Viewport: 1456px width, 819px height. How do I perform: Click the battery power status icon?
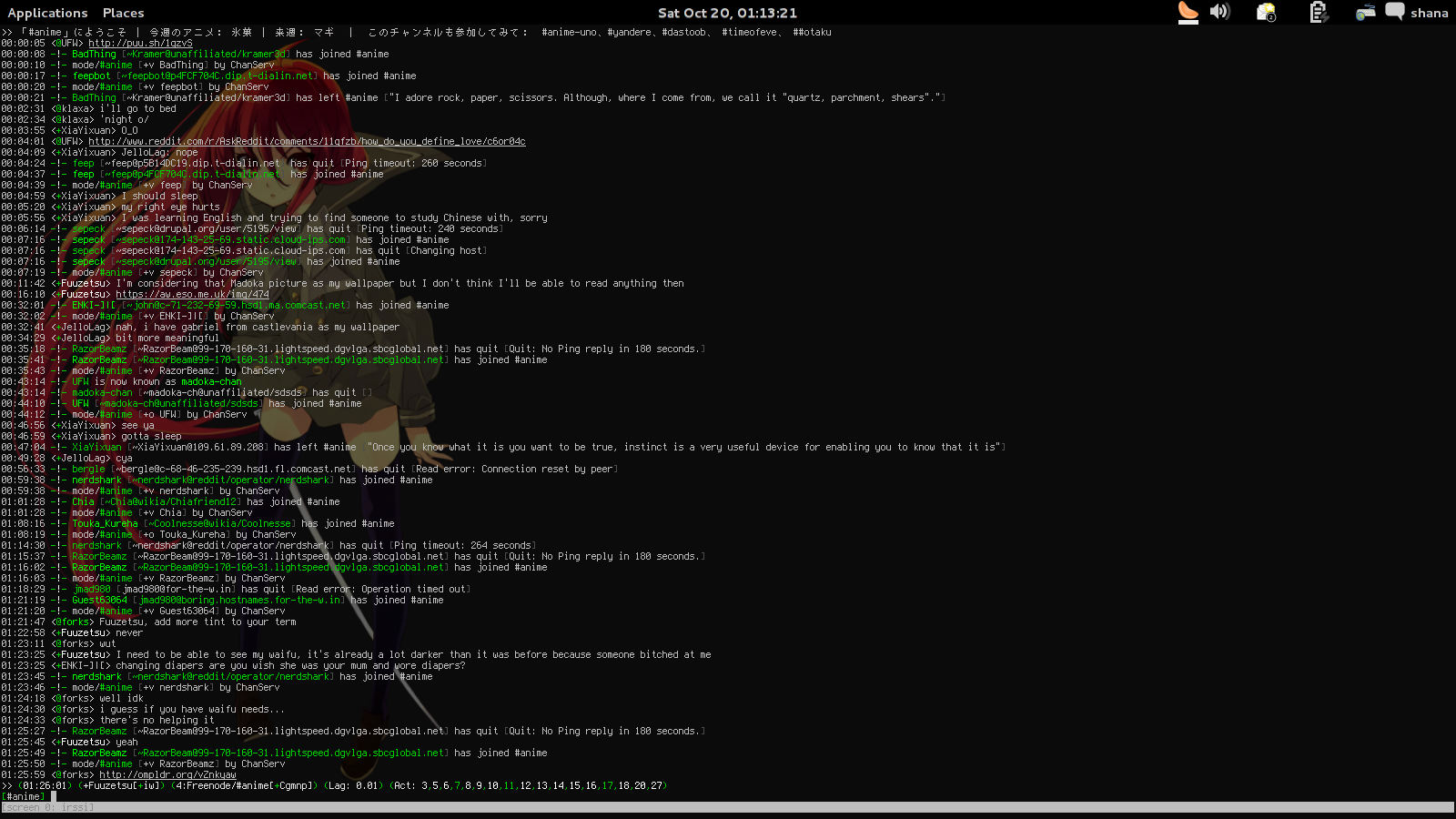(1317, 12)
